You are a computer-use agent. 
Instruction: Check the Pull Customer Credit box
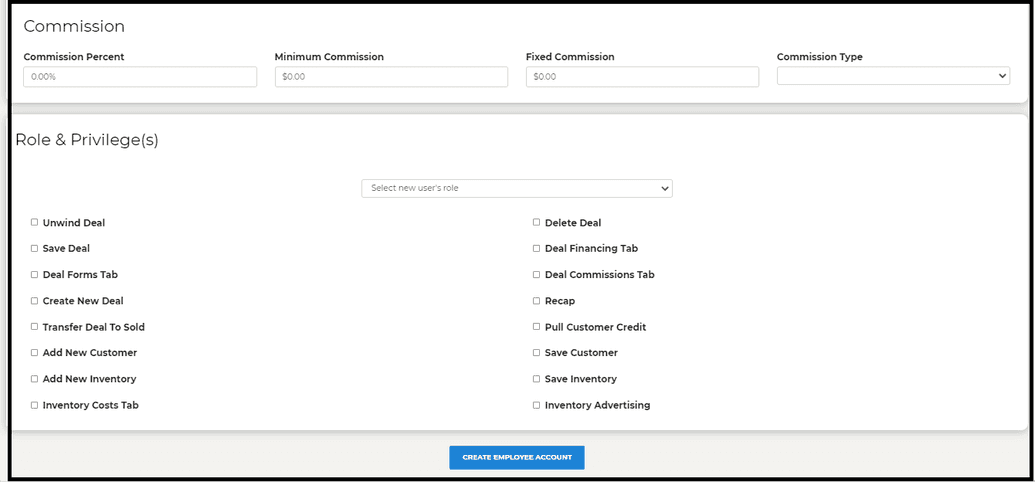(537, 327)
